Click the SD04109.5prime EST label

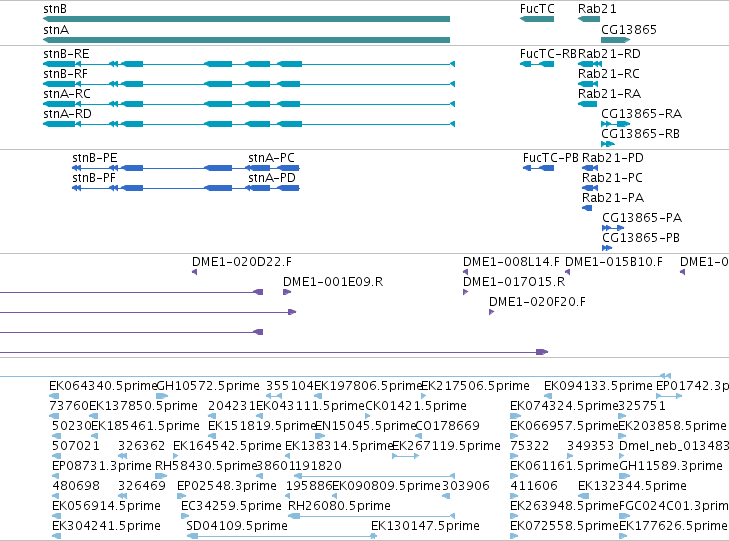tap(237, 526)
